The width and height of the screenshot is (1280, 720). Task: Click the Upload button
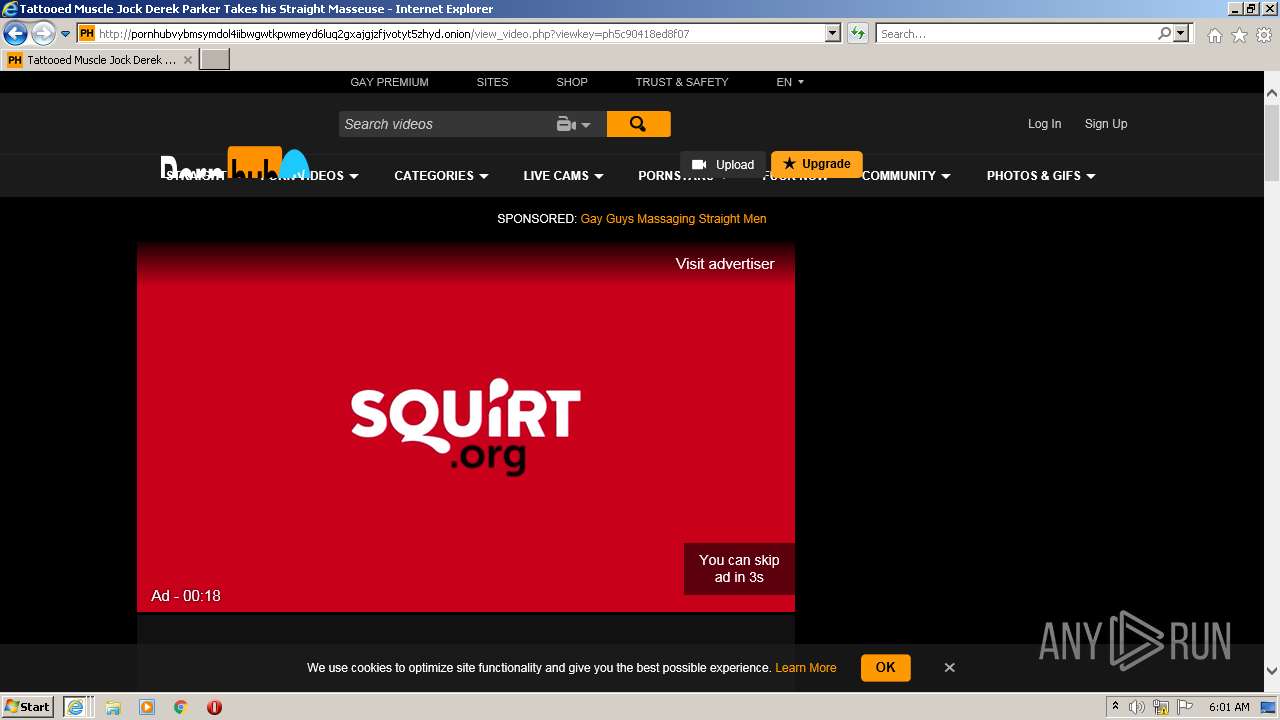[723, 165]
